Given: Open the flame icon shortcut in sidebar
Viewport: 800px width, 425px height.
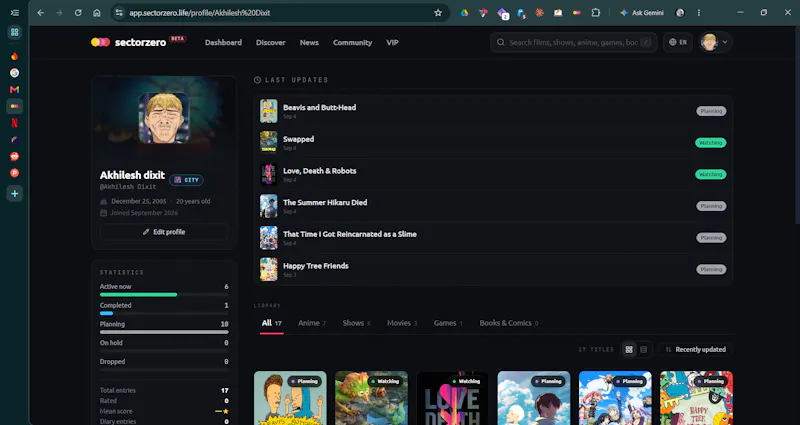Looking at the screenshot, I should (14, 56).
